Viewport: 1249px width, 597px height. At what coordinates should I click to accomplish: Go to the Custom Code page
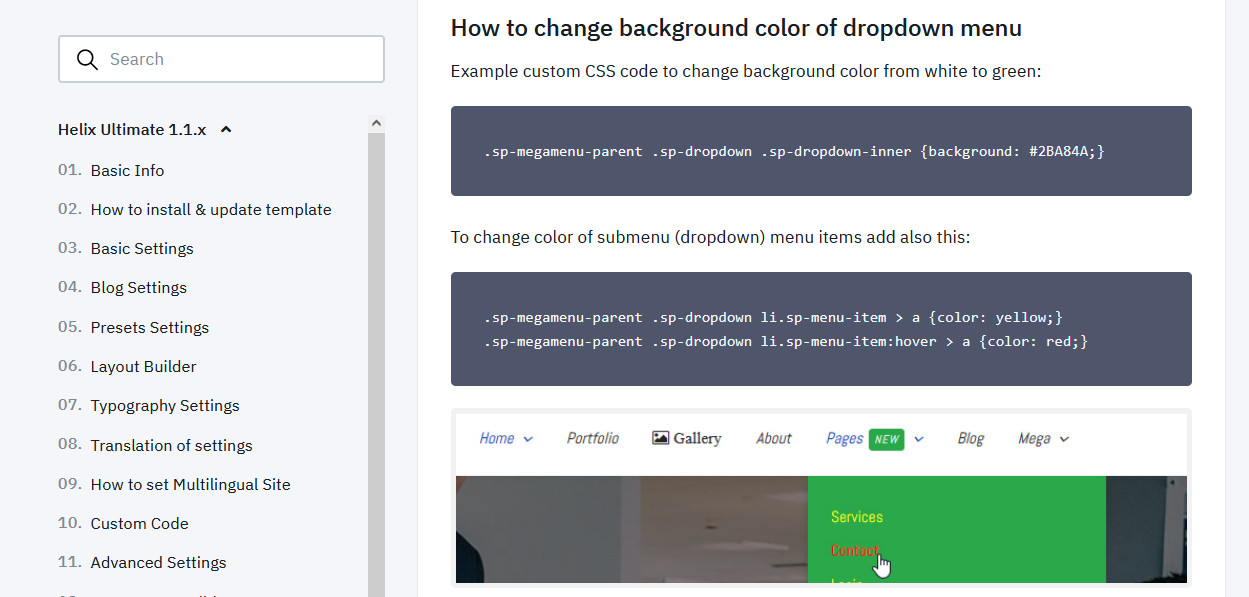(x=139, y=524)
